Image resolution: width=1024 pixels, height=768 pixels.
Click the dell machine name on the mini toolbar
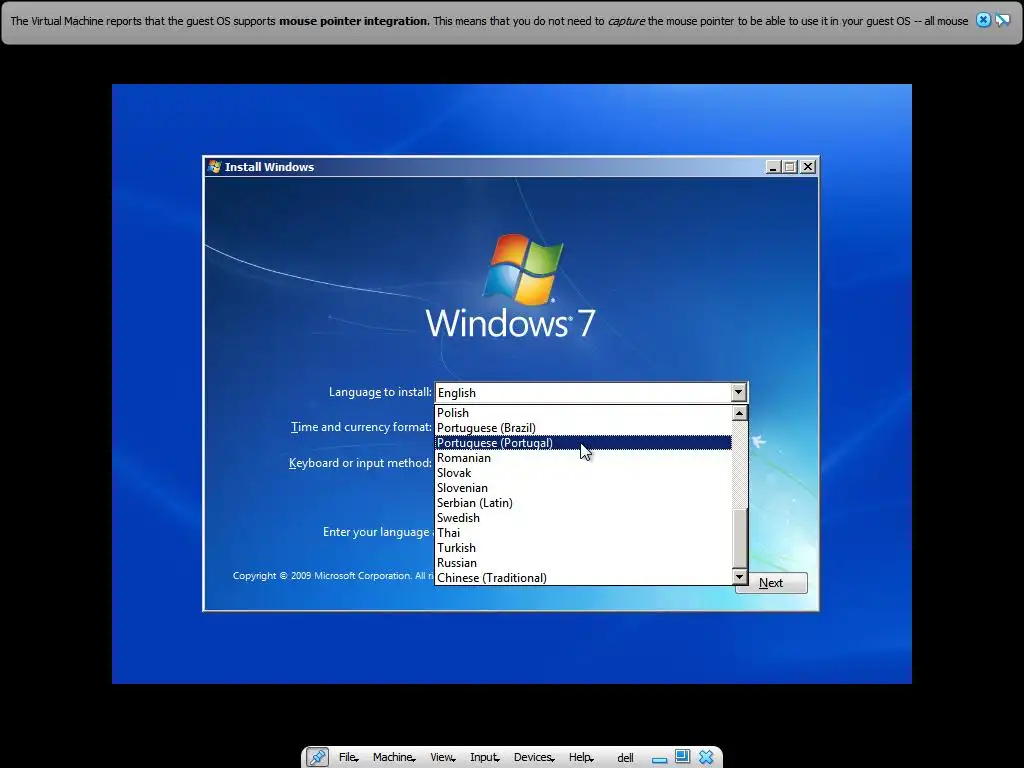[x=626, y=758]
